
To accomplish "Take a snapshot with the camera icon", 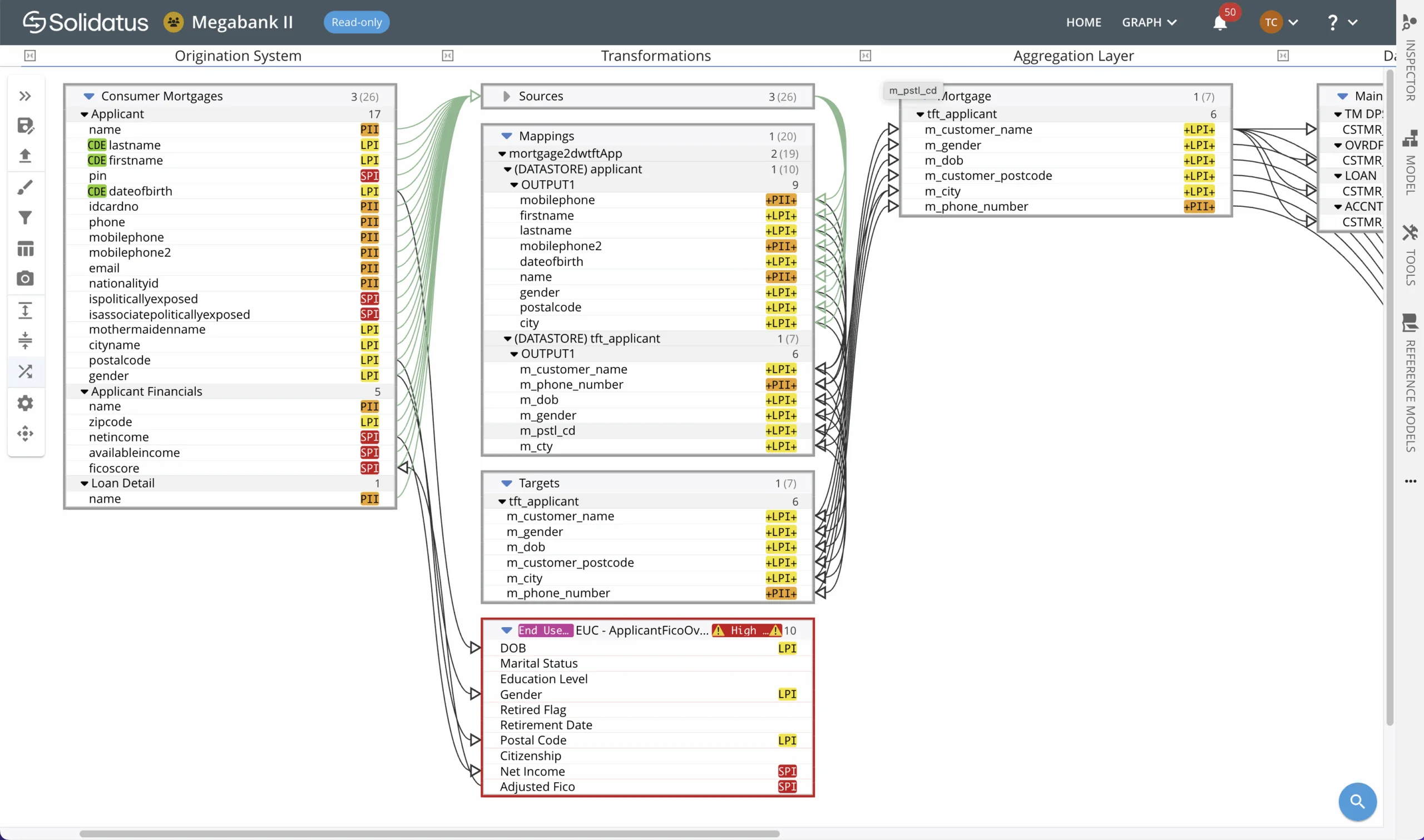I will click(x=25, y=279).
